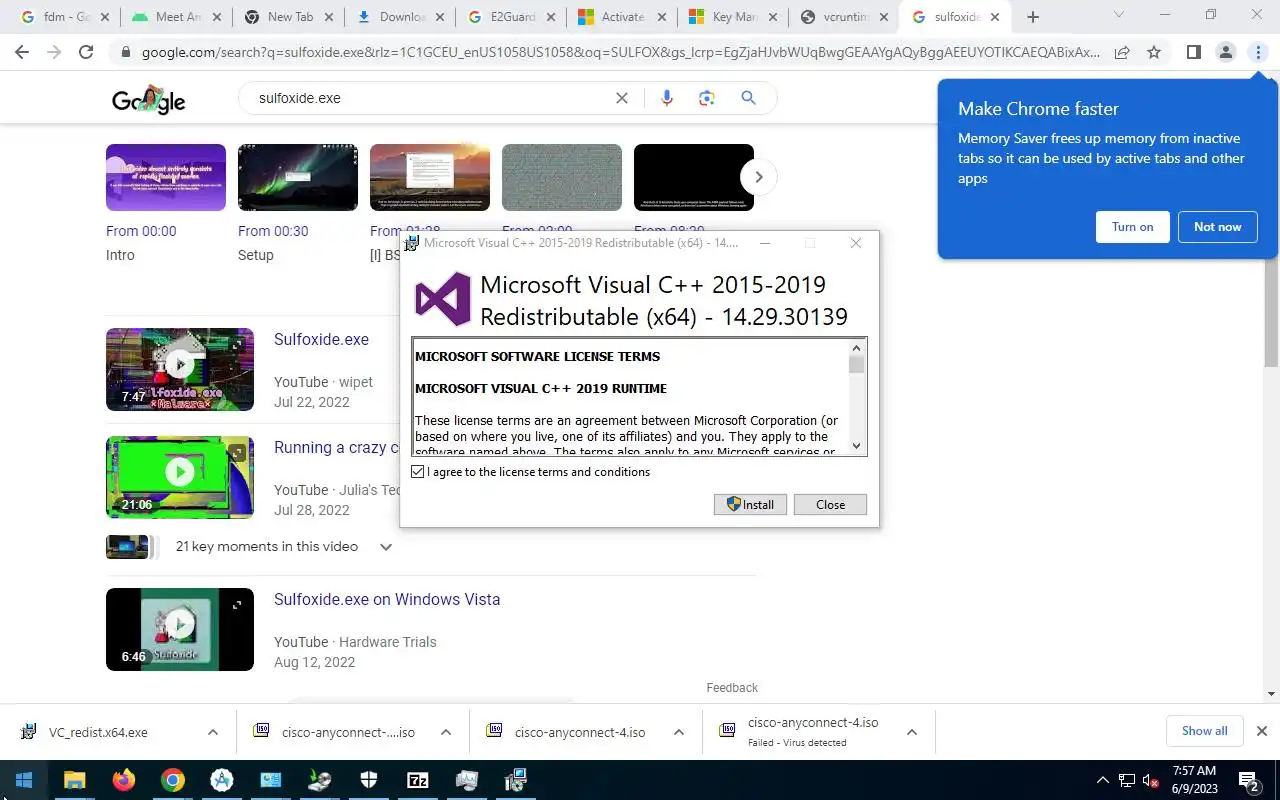Clear the Google search box text

click(x=622, y=98)
